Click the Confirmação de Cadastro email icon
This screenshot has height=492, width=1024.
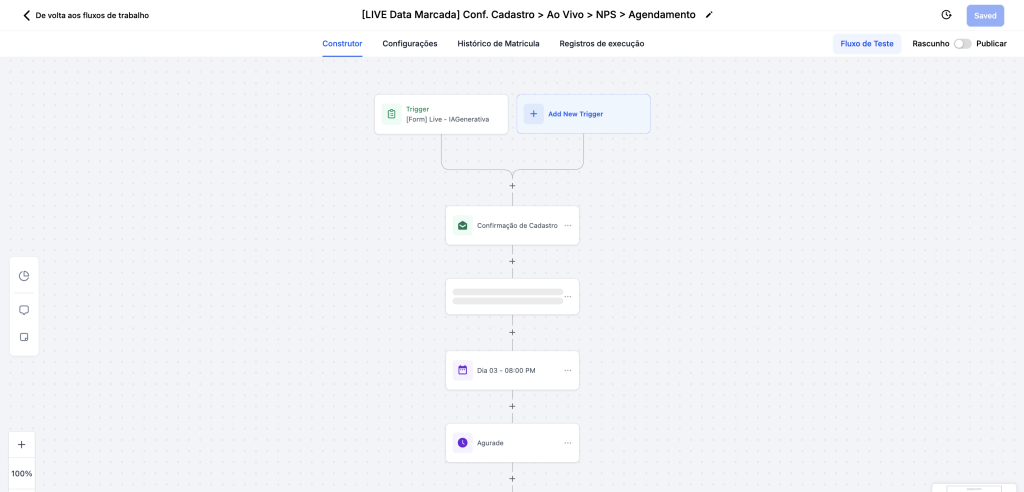[x=462, y=226]
